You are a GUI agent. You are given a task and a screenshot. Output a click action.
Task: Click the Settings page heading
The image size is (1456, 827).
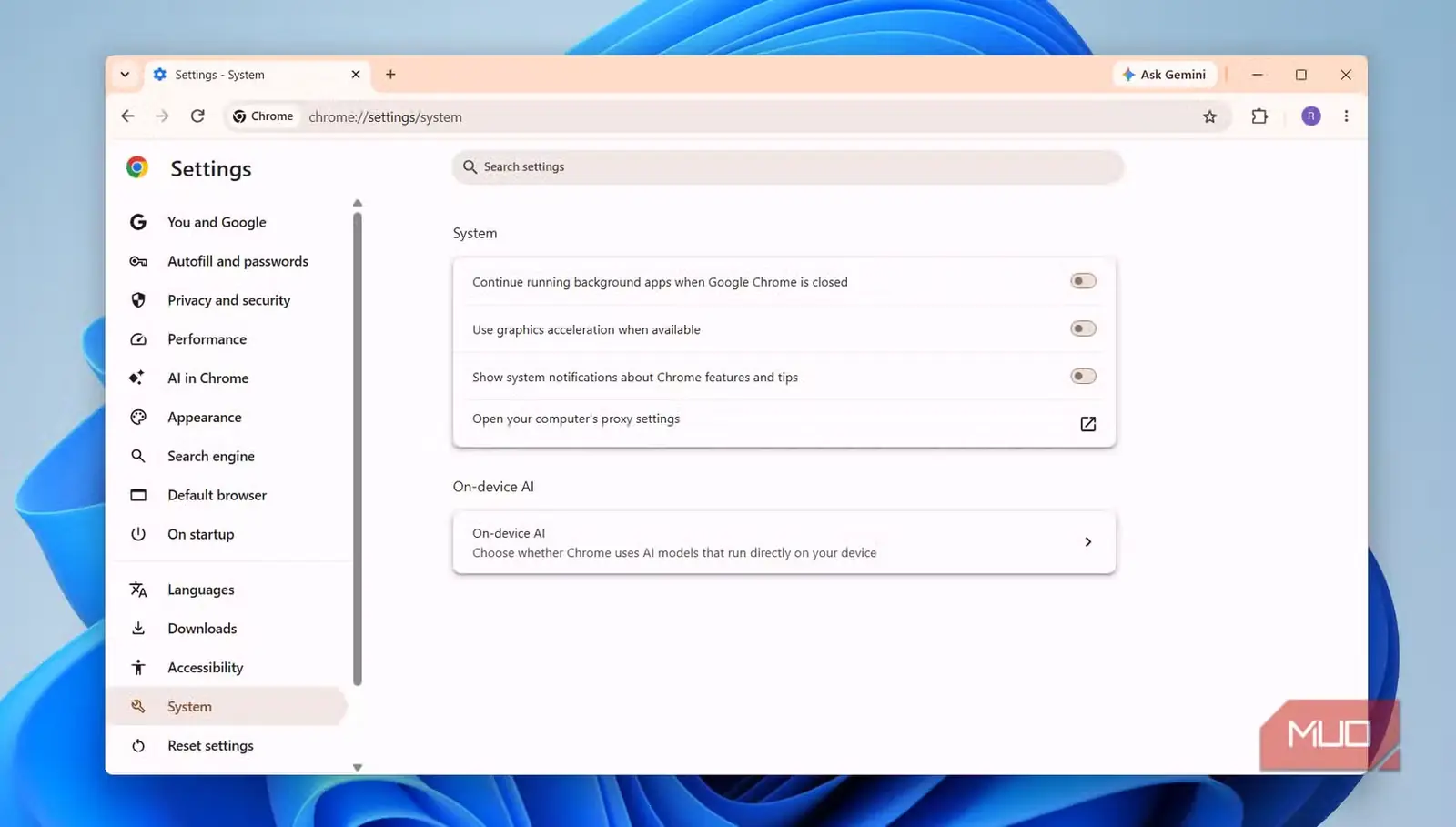[x=211, y=169]
